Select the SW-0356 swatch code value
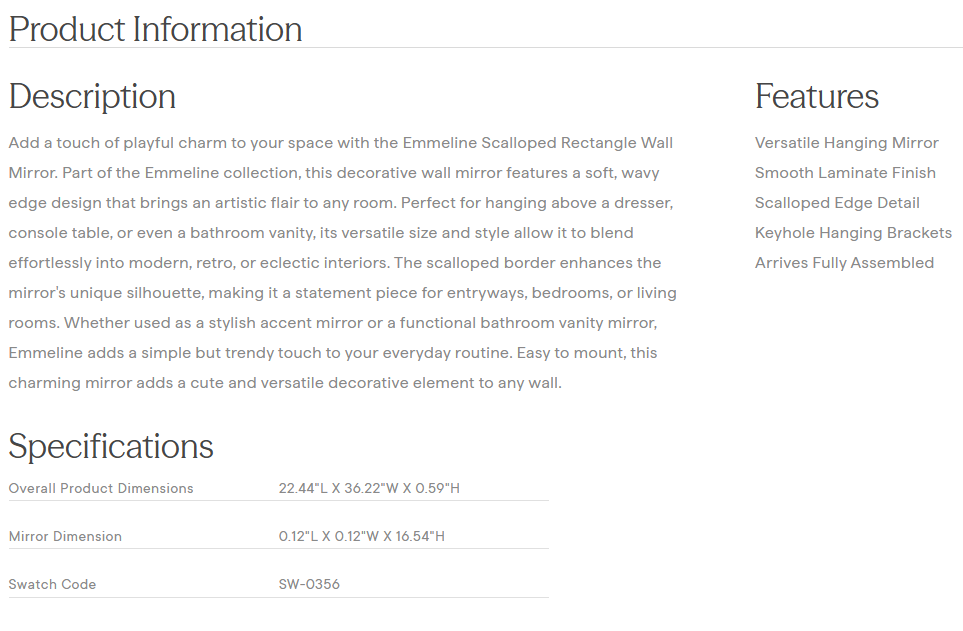 pyautogui.click(x=309, y=585)
